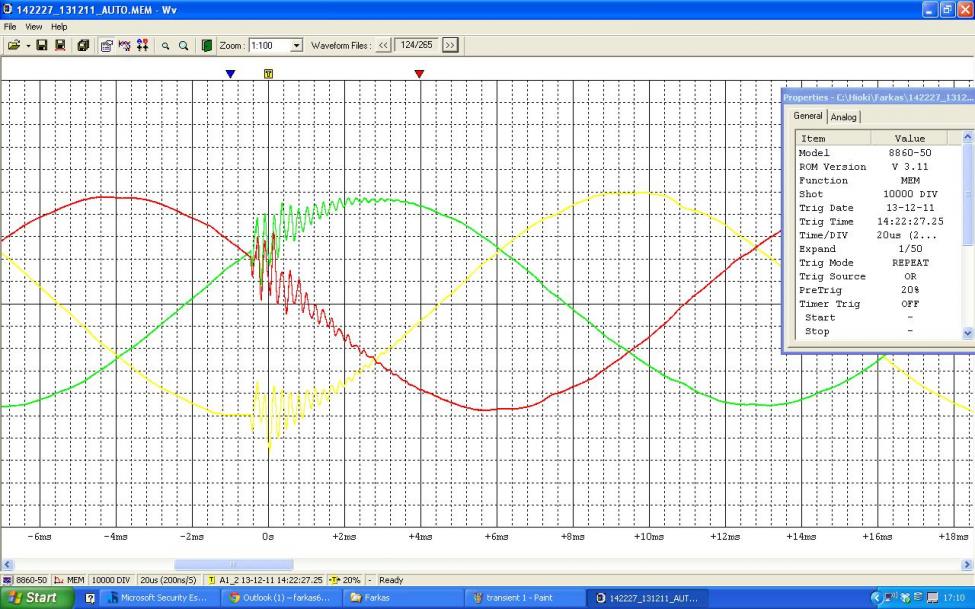Click the multi-page copy toolbar icon
This screenshot has height=609, width=975.
(83, 45)
